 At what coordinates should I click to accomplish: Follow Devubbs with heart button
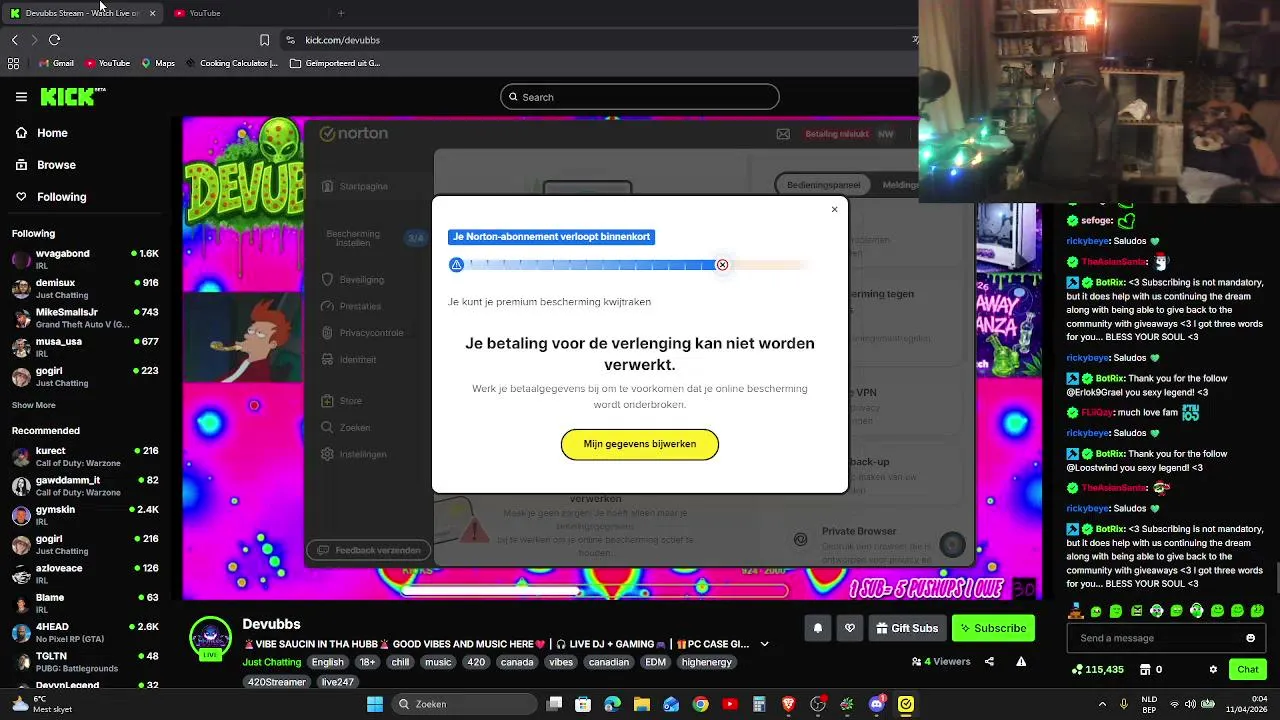click(850, 628)
